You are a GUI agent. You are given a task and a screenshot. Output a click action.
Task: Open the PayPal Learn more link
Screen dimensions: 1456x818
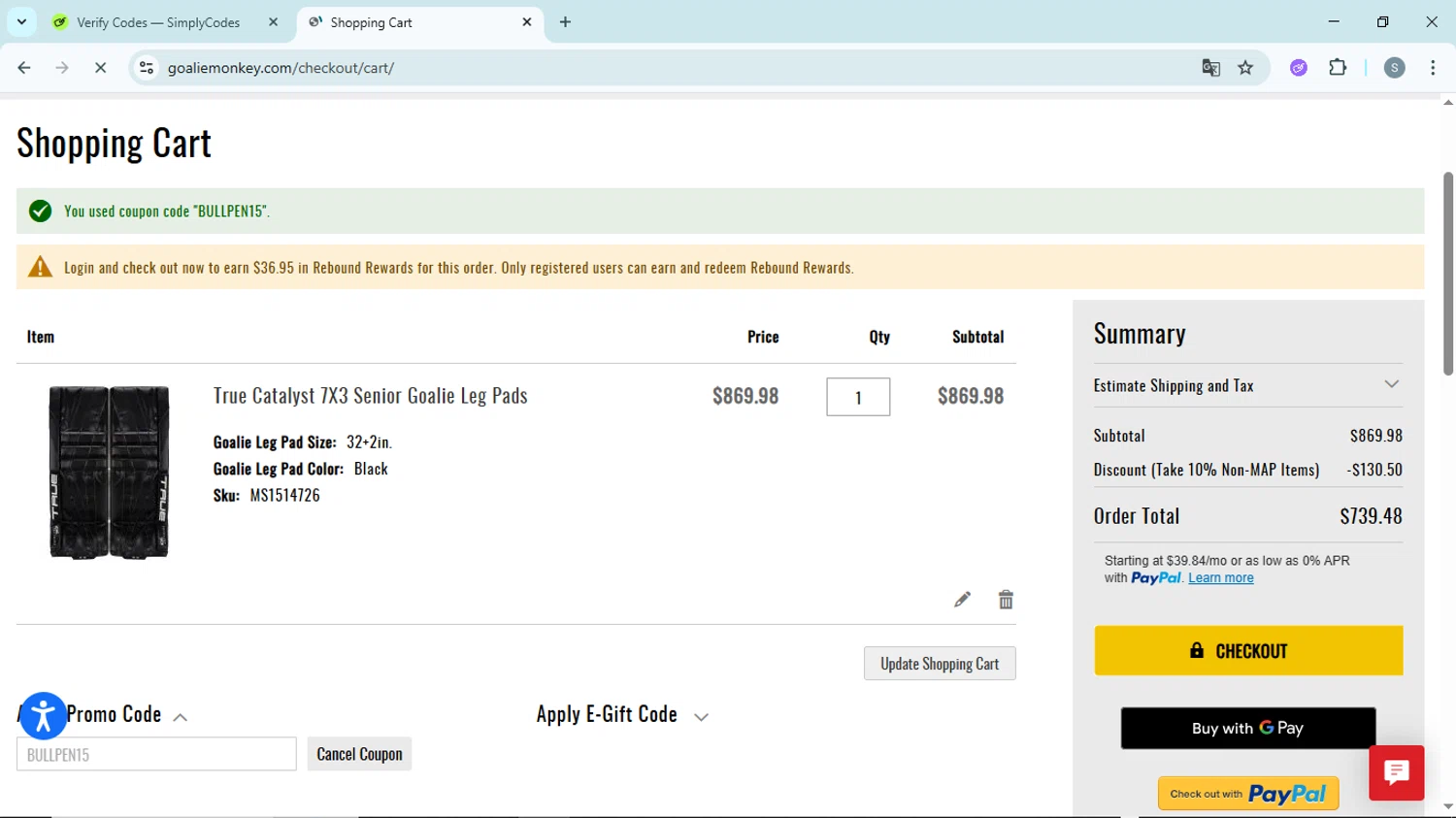(x=1220, y=578)
